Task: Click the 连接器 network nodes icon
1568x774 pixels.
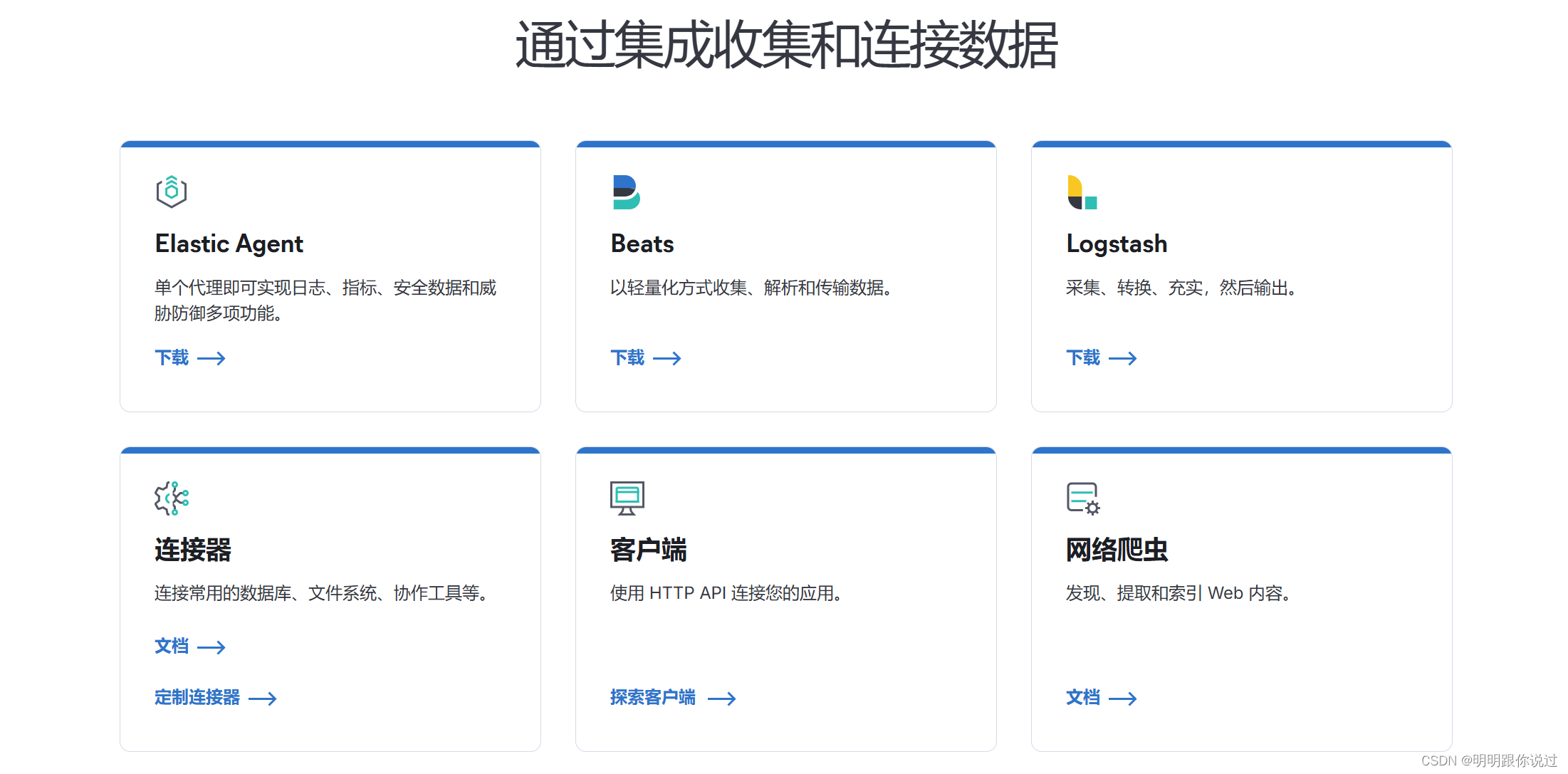Action: pyautogui.click(x=171, y=498)
